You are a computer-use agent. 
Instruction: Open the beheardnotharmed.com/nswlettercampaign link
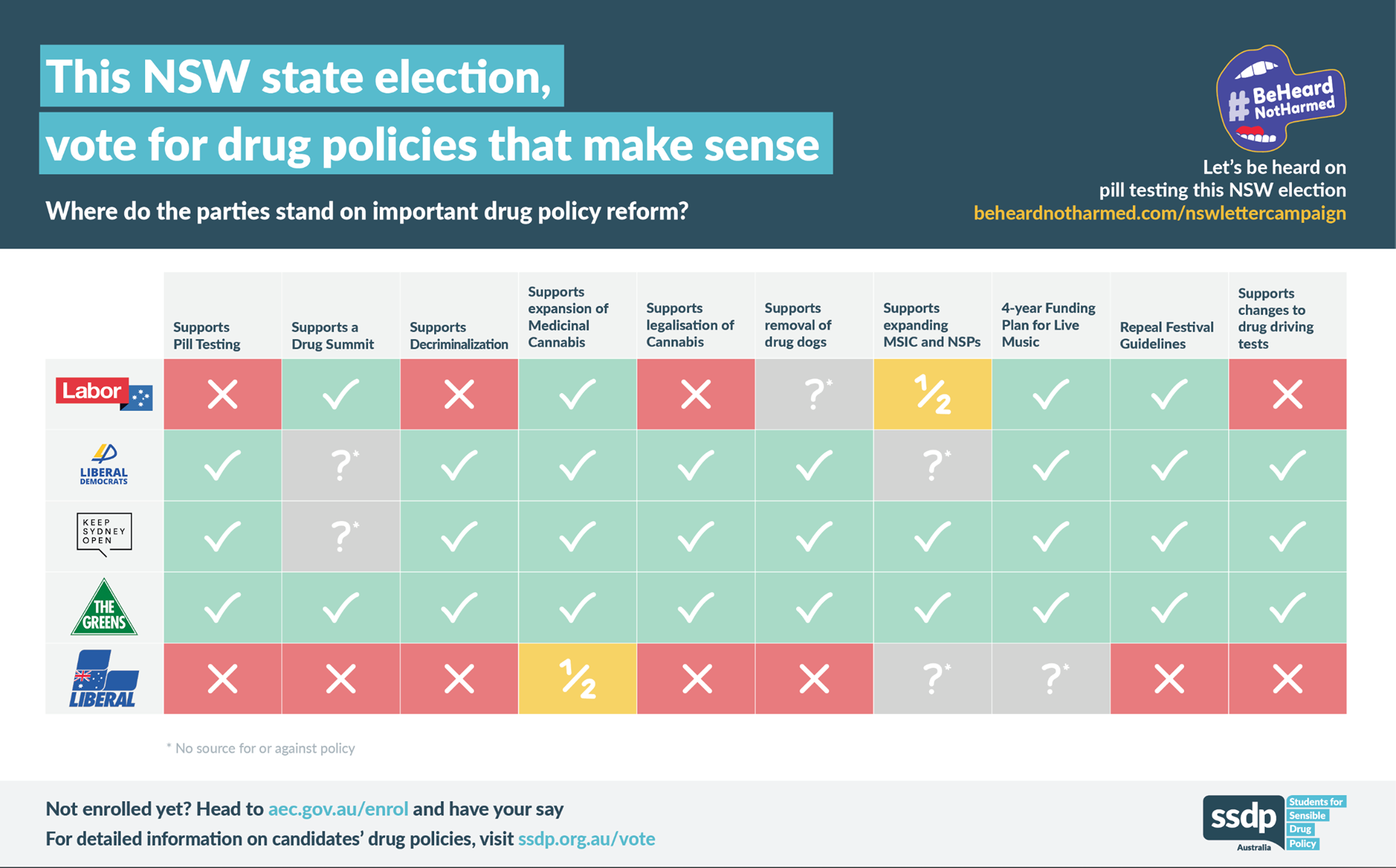click(1159, 213)
